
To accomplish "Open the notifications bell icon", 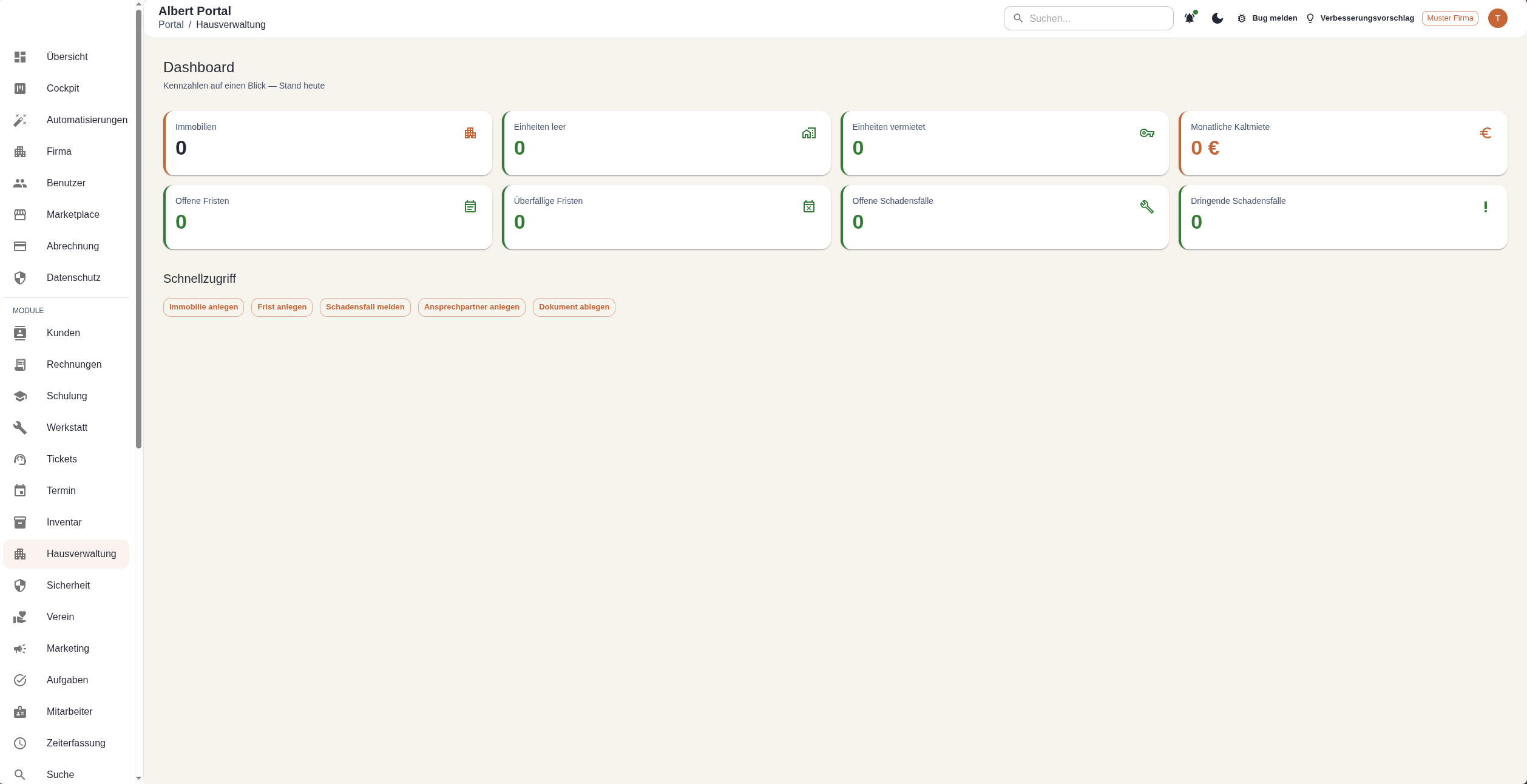I will coord(1190,18).
